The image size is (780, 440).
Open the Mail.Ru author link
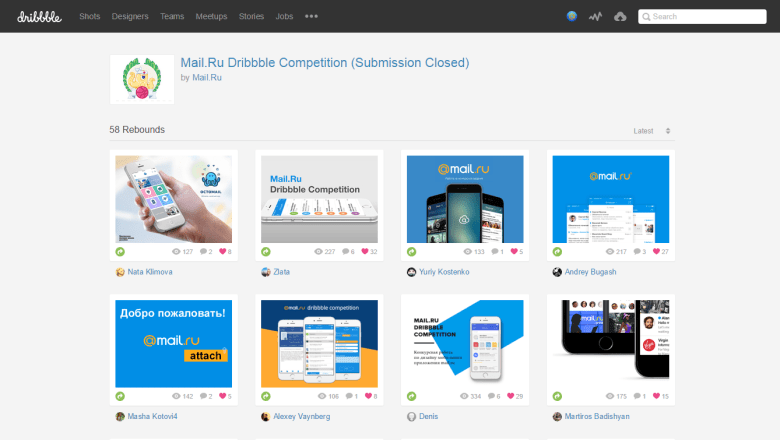point(207,78)
